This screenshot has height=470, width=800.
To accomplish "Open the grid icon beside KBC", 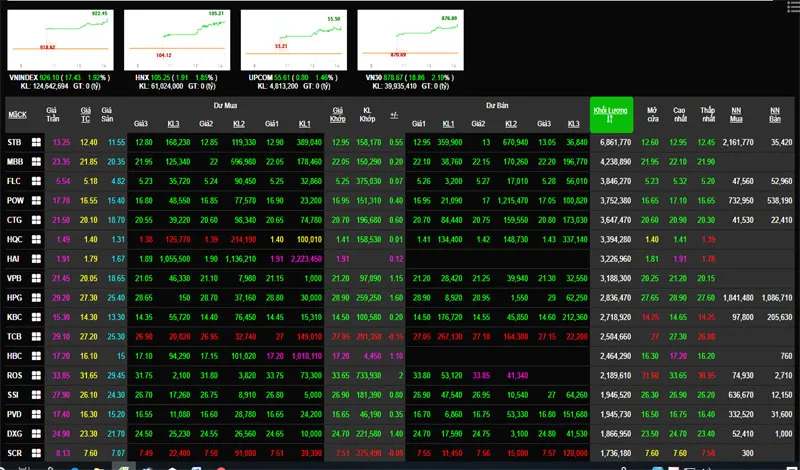I will [x=36, y=317].
